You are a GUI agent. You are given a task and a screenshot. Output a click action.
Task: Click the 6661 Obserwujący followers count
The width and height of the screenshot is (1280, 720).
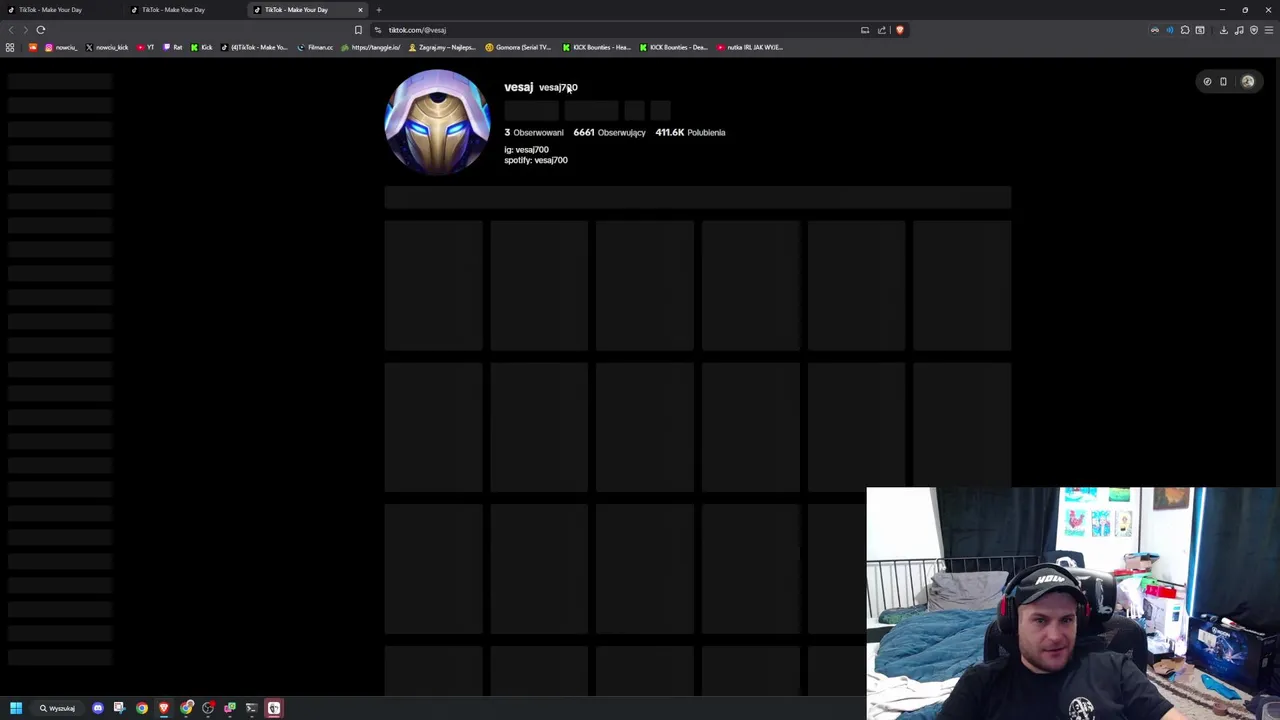tap(609, 132)
